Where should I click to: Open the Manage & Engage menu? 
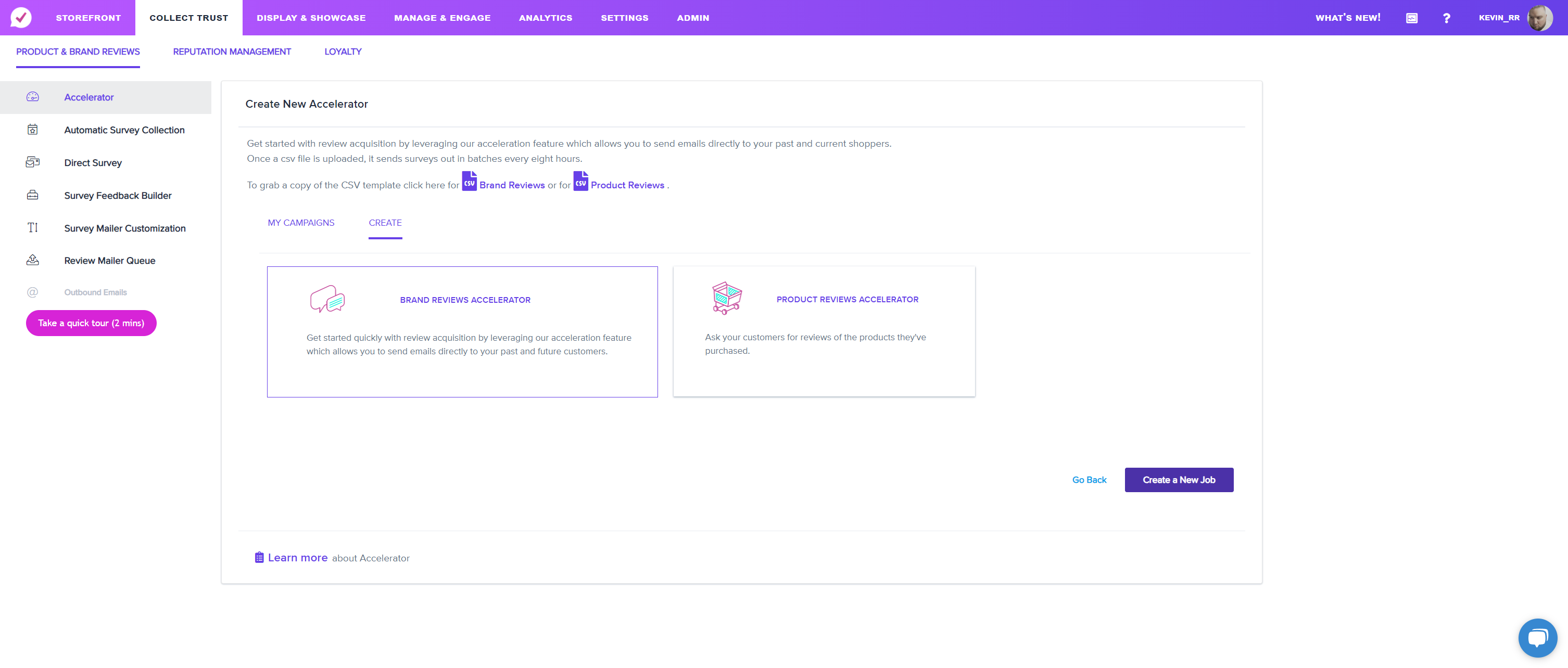click(442, 18)
